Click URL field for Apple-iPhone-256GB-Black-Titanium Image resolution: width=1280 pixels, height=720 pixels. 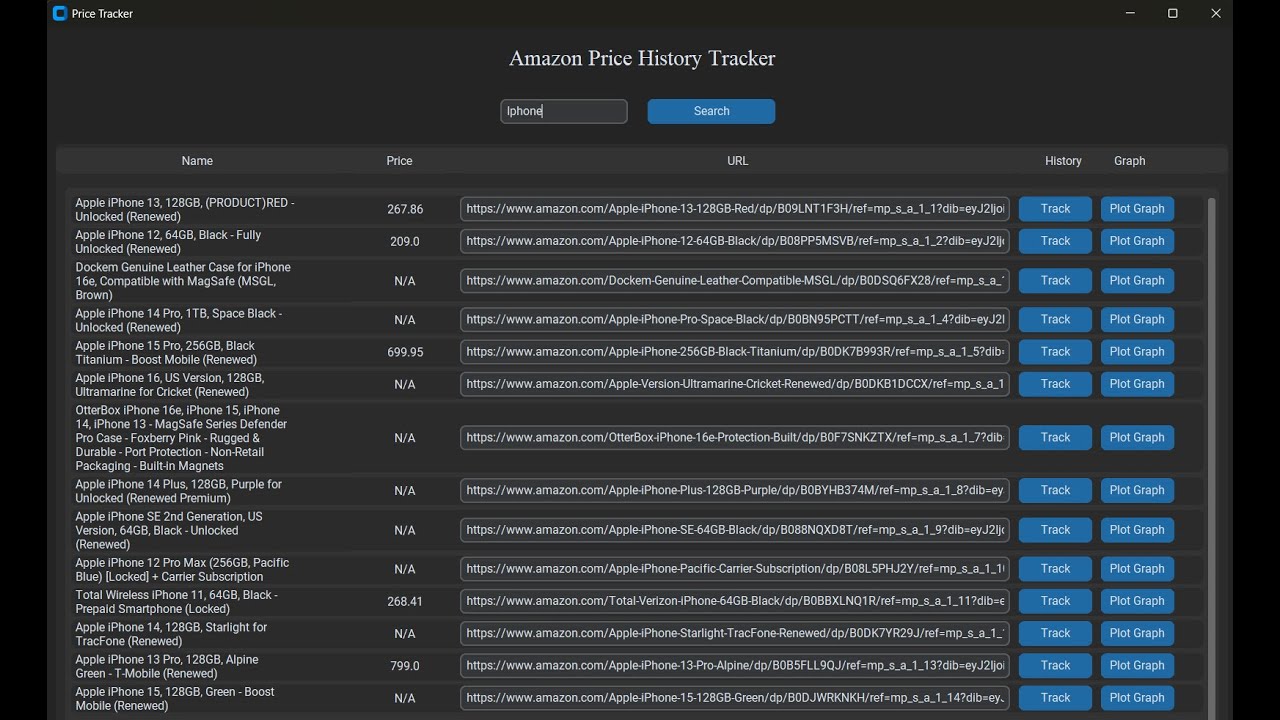coord(734,352)
